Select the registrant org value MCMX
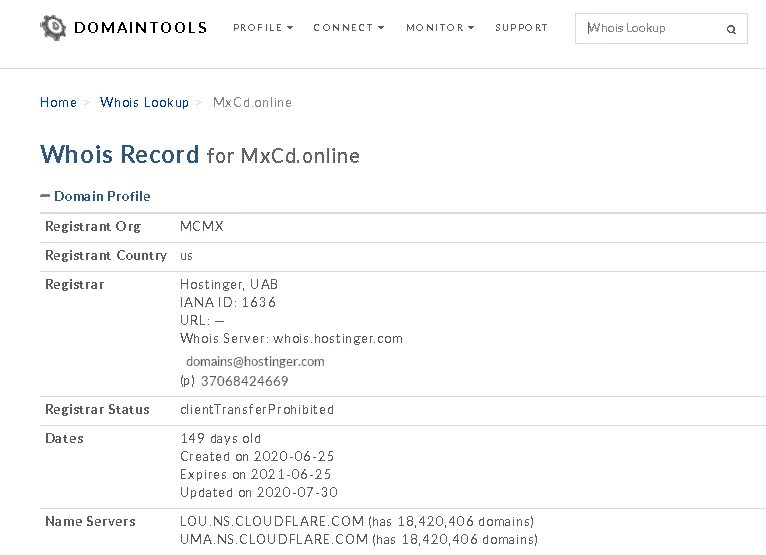 [202, 226]
